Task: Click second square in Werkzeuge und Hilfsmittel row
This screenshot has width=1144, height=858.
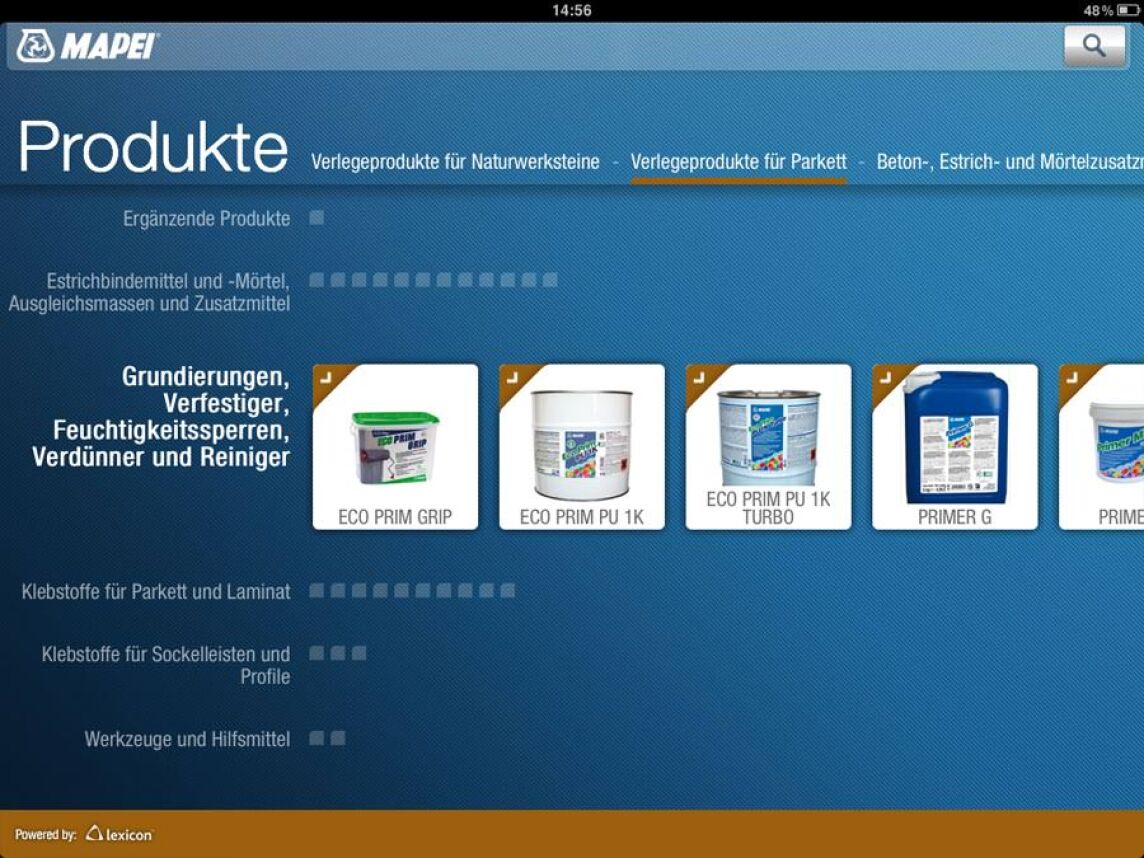Action: (x=338, y=738)
